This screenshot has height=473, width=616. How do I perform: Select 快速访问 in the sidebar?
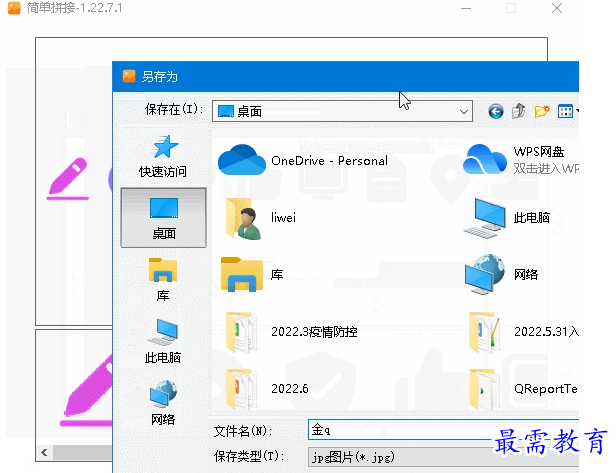[163, 156]
